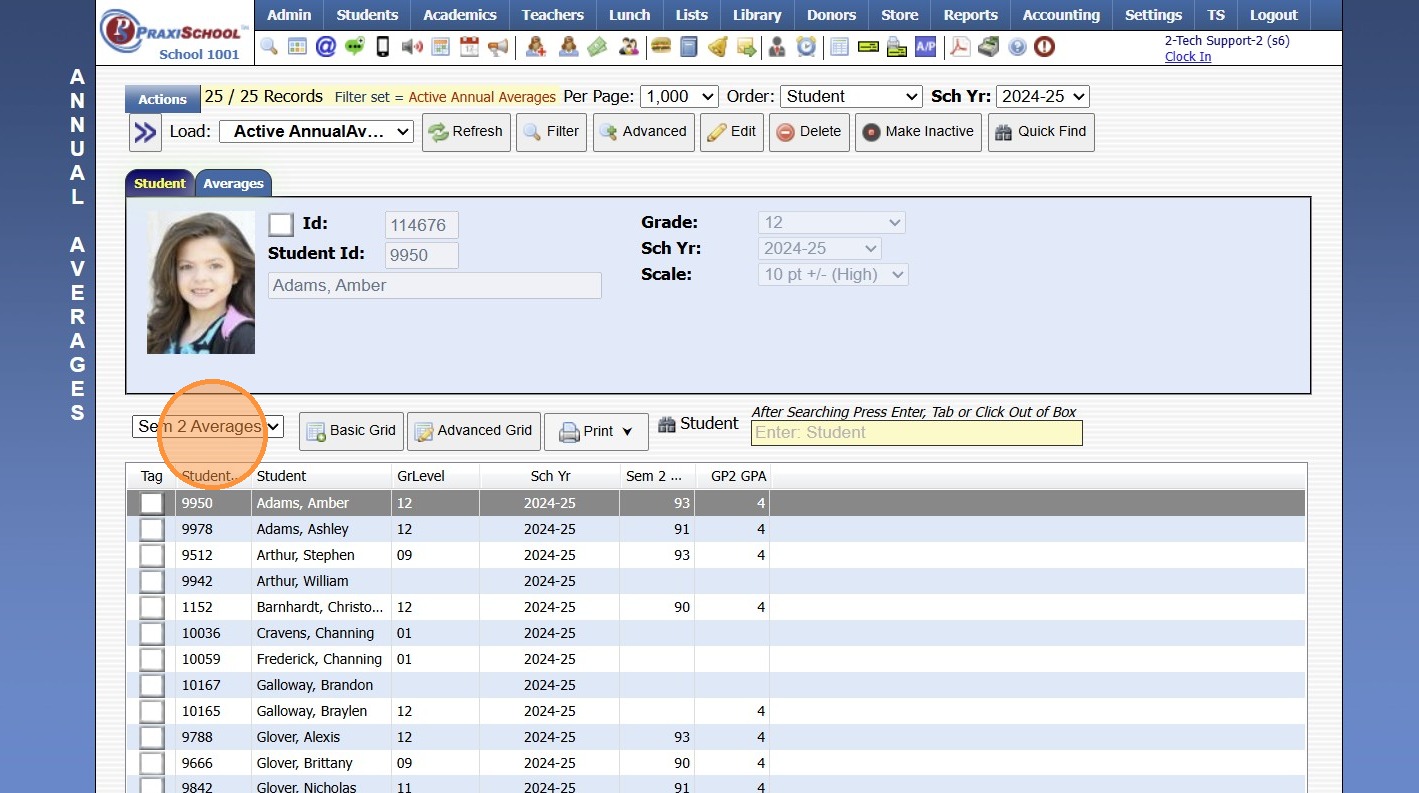
Task: Open the Sem 2 Averages dropdown
Action: tap(208, 427)
